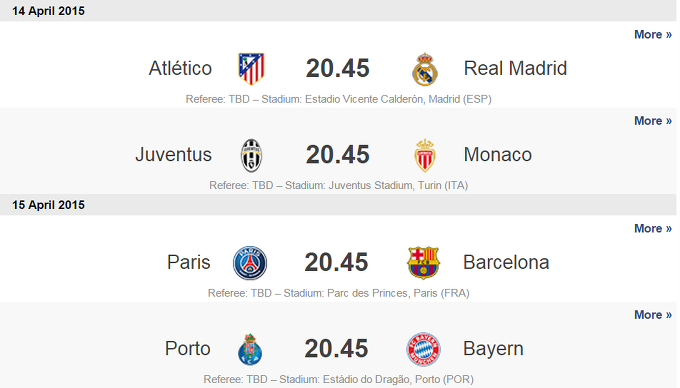Open the FC Barcelona crest

(x=423, y=263)
